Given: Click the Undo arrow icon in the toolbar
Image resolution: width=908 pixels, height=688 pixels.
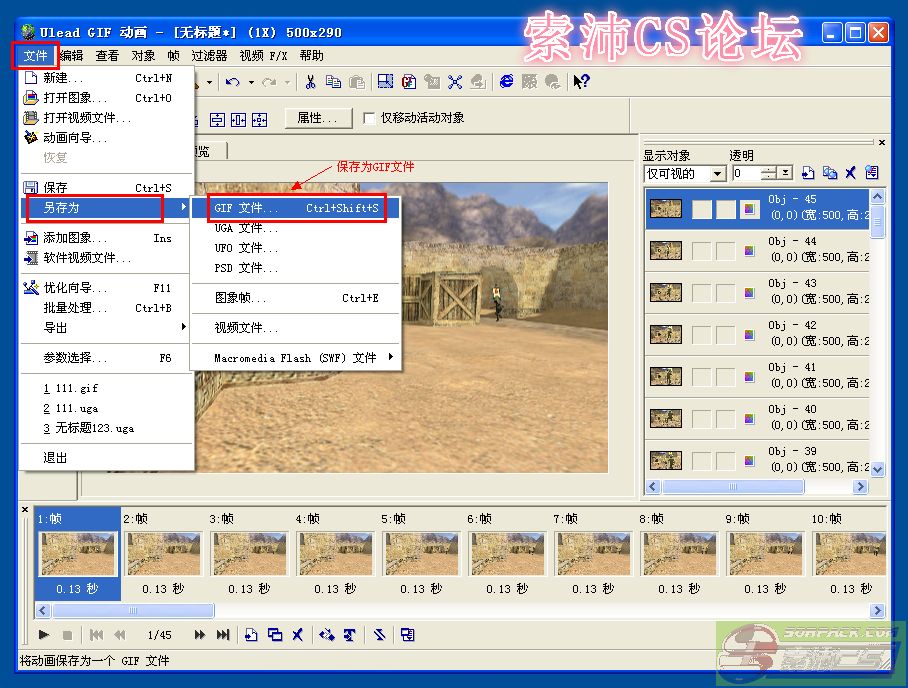Looking at the screenshot, I should point(233,82).
